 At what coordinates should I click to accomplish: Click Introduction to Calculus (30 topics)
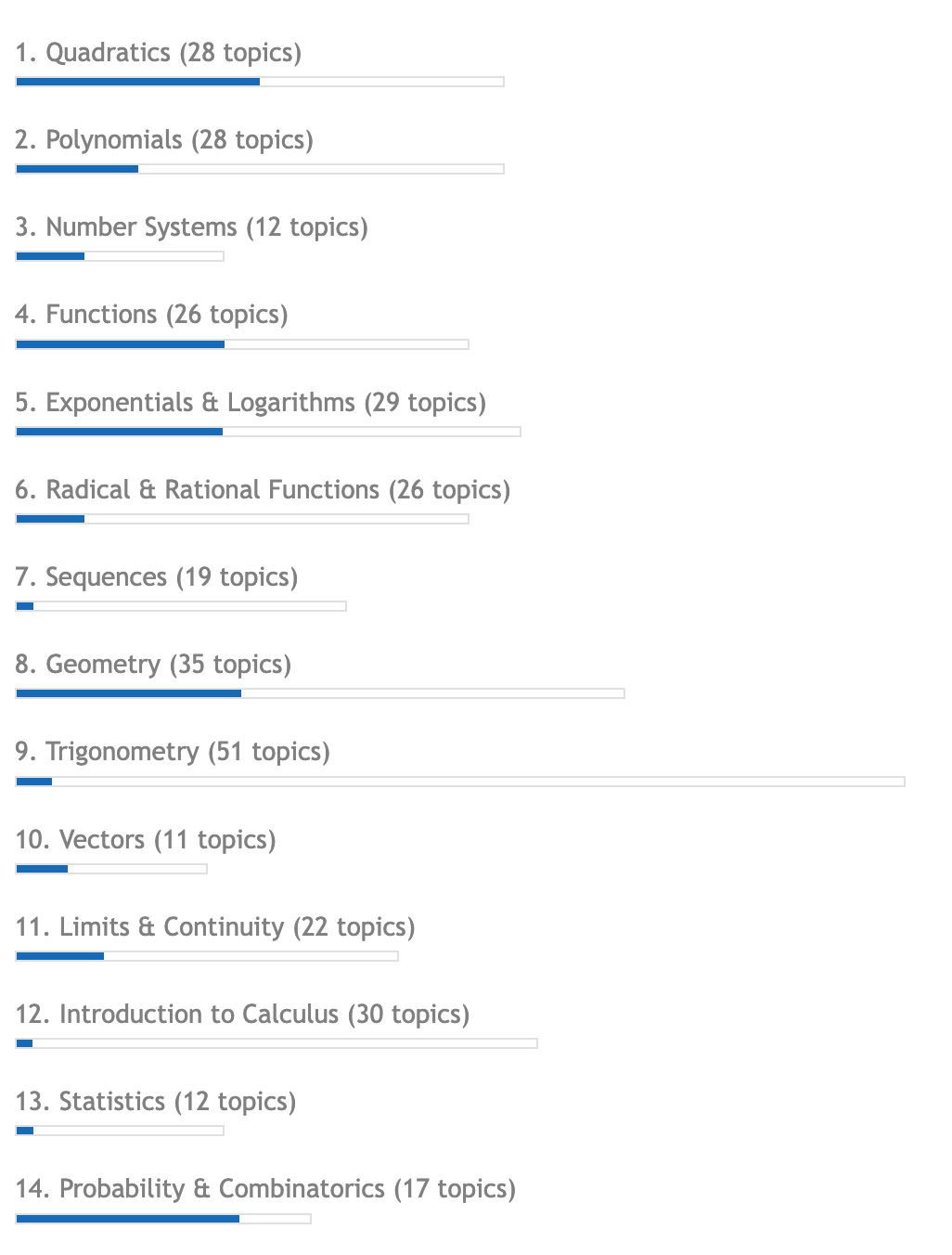[x=242, y=1015]
